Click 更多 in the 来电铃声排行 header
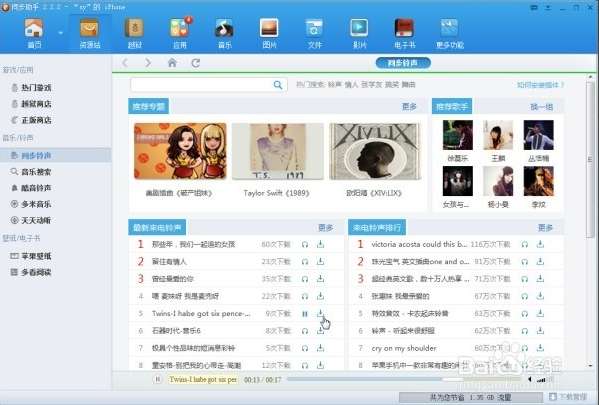 point(546,228)
